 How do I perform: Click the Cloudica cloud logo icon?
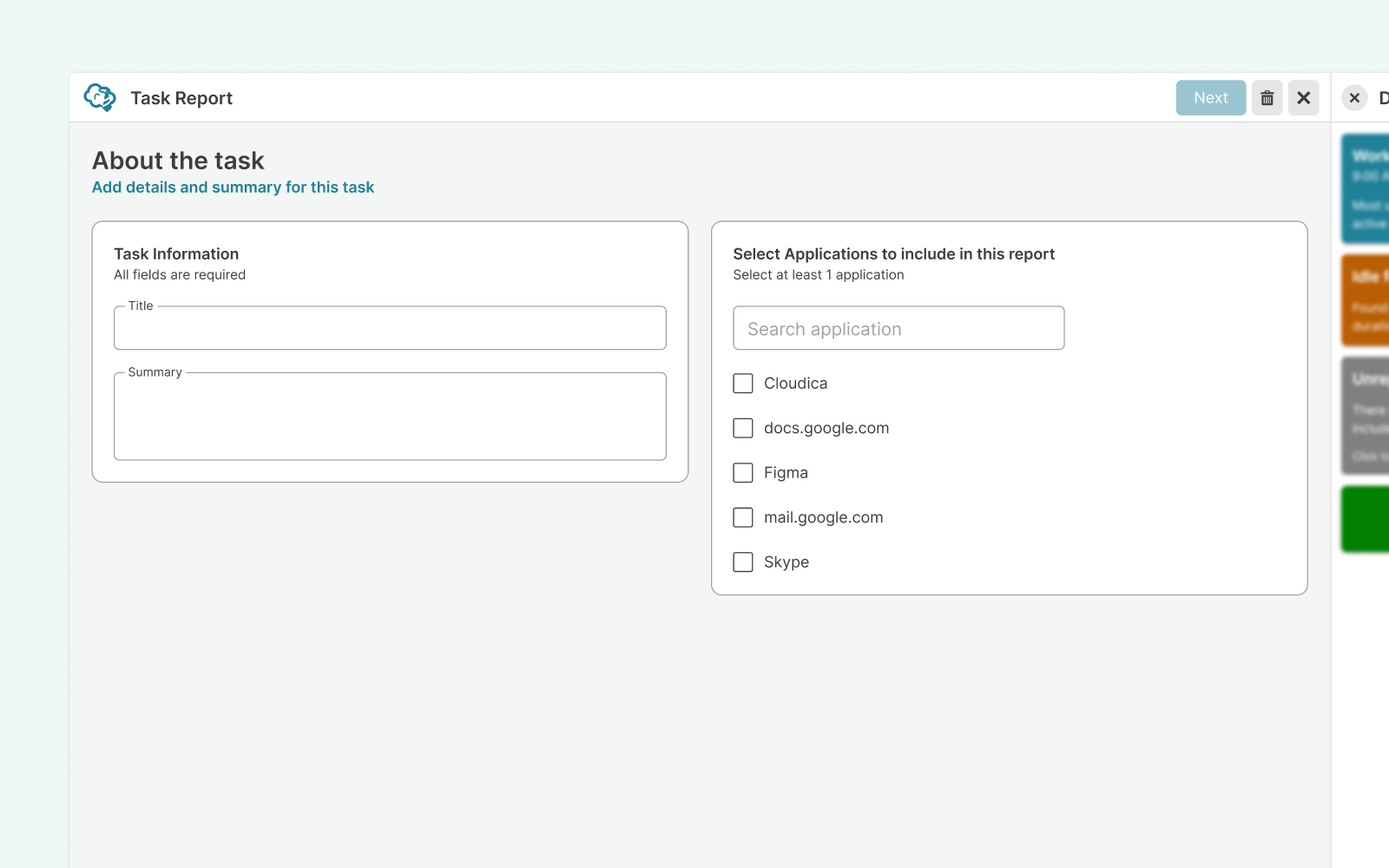click(x=100, y=98)
